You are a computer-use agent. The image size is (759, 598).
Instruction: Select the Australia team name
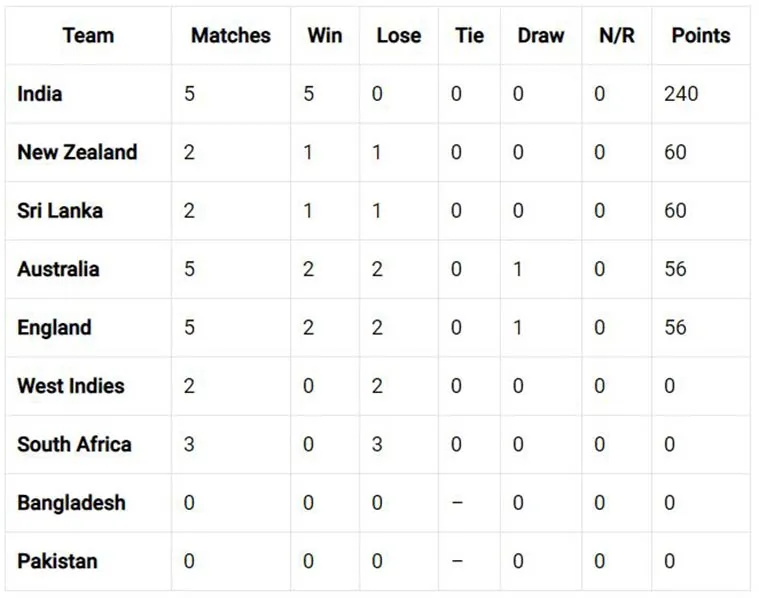[x=59, y=269]
